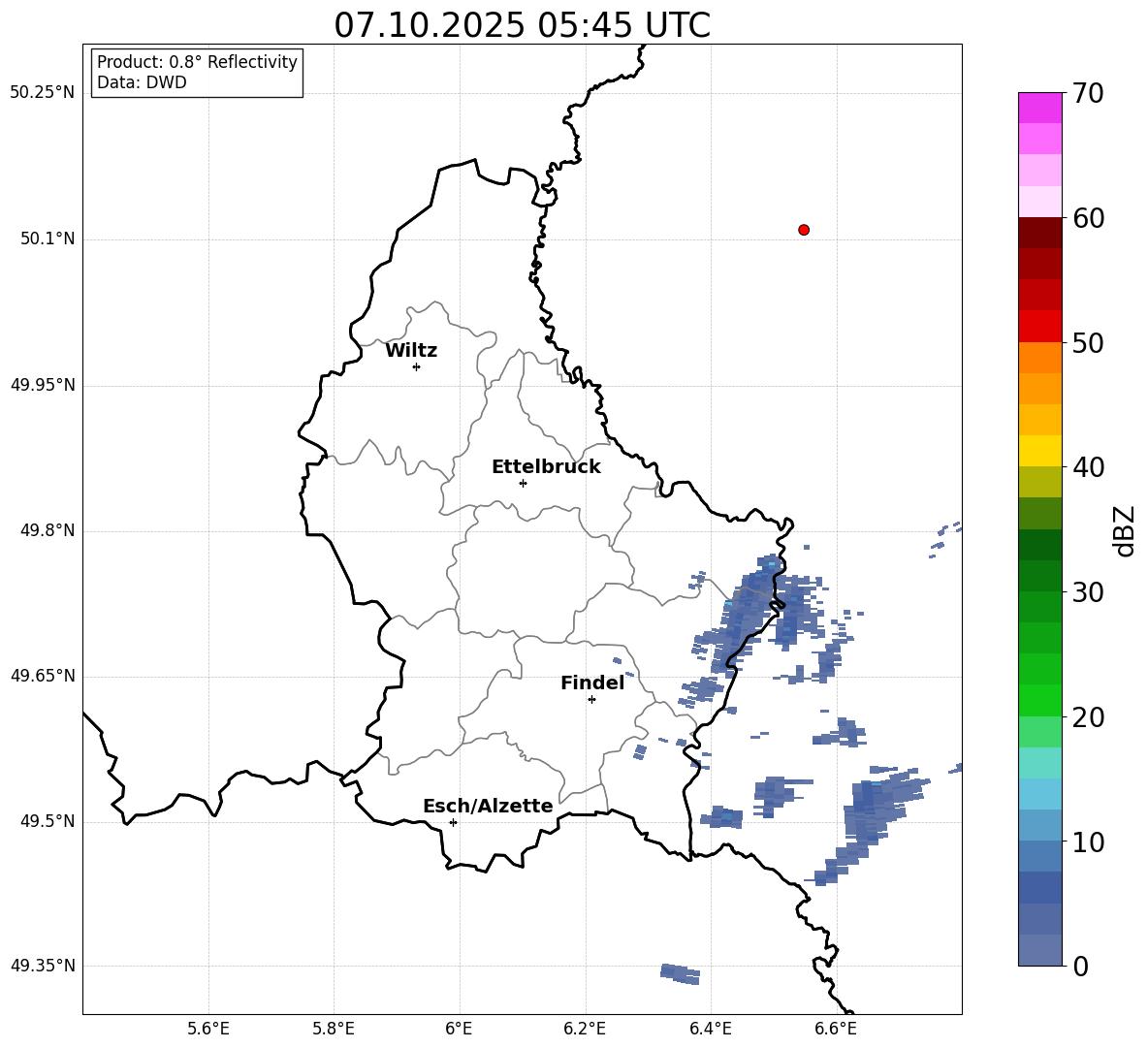
Task: Click colorbar tick label 70
Action: point(1088,94)
